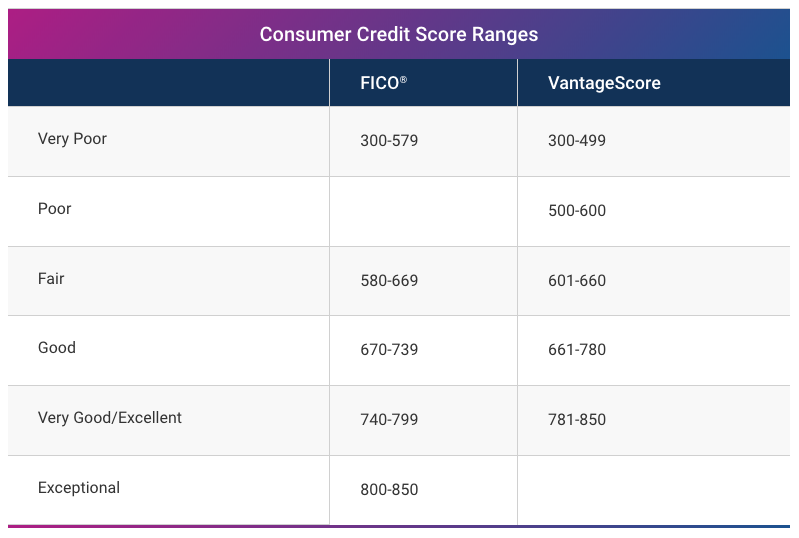Click the empty FICO cell for Poor

click(423, 211)
